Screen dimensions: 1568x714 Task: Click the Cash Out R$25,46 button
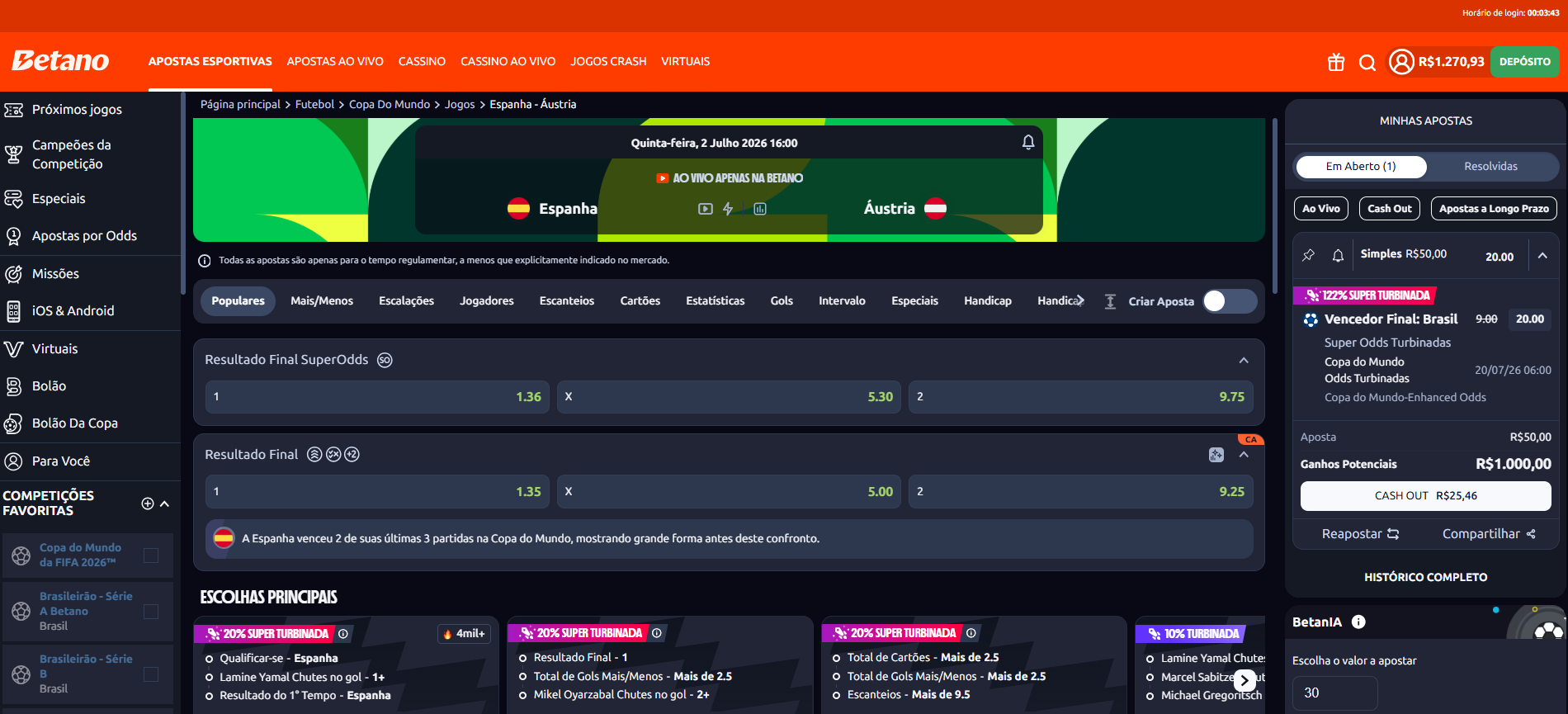coord(1425,496)
